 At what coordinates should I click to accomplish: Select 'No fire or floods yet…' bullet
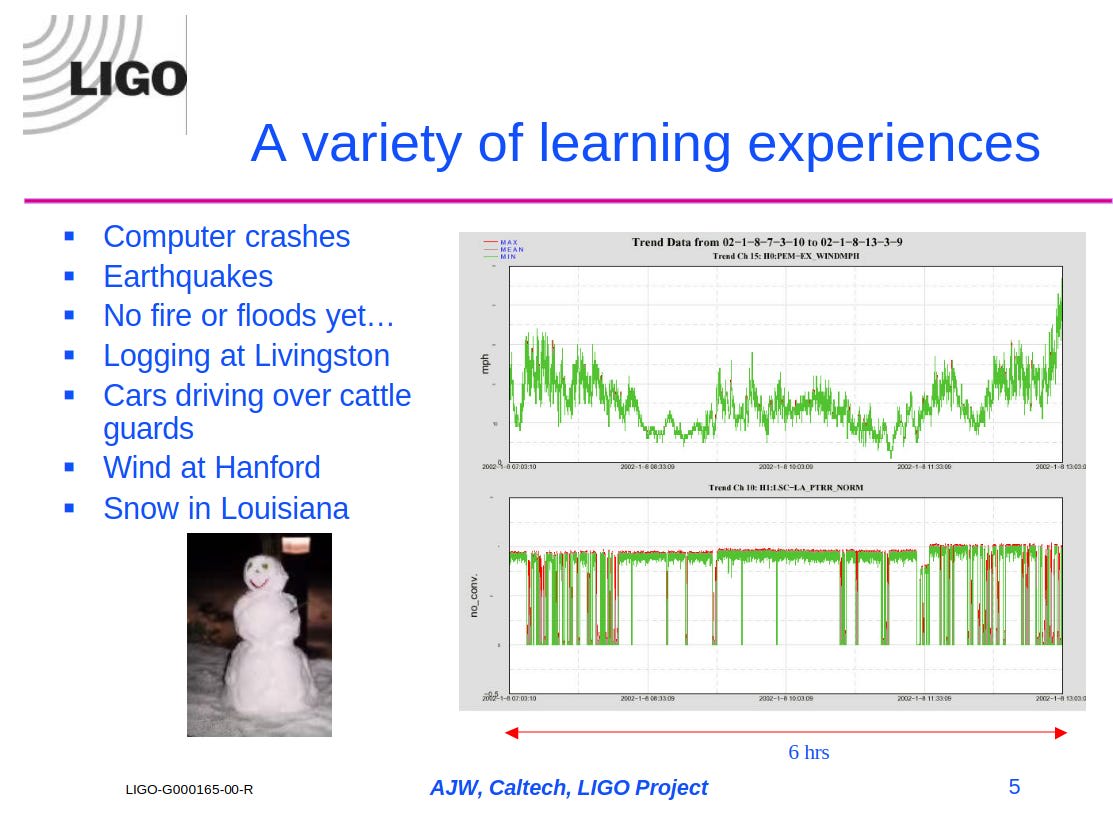pyautogui.click(x=248, y=316)
